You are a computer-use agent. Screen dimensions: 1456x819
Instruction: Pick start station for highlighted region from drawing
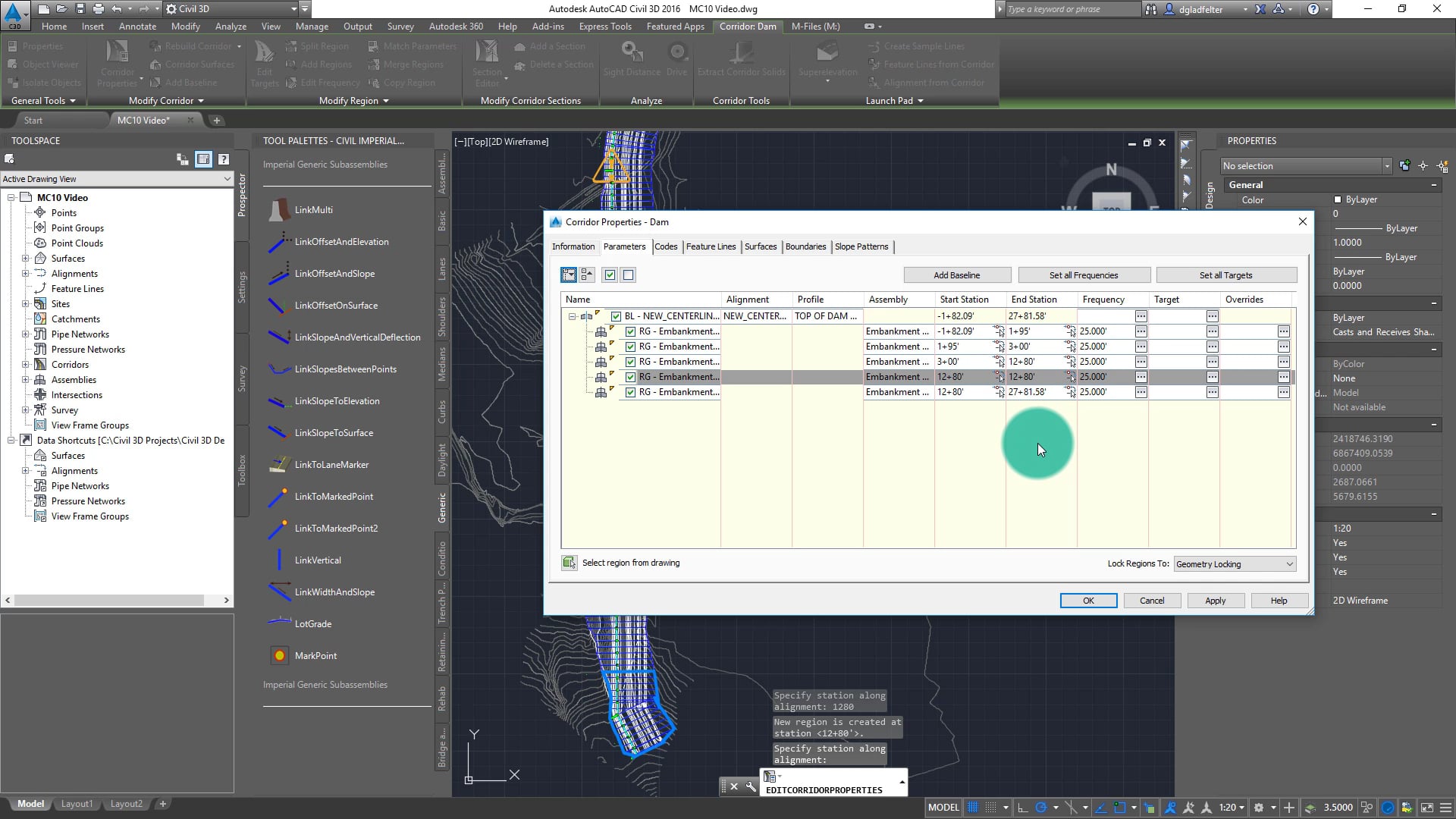999,377
